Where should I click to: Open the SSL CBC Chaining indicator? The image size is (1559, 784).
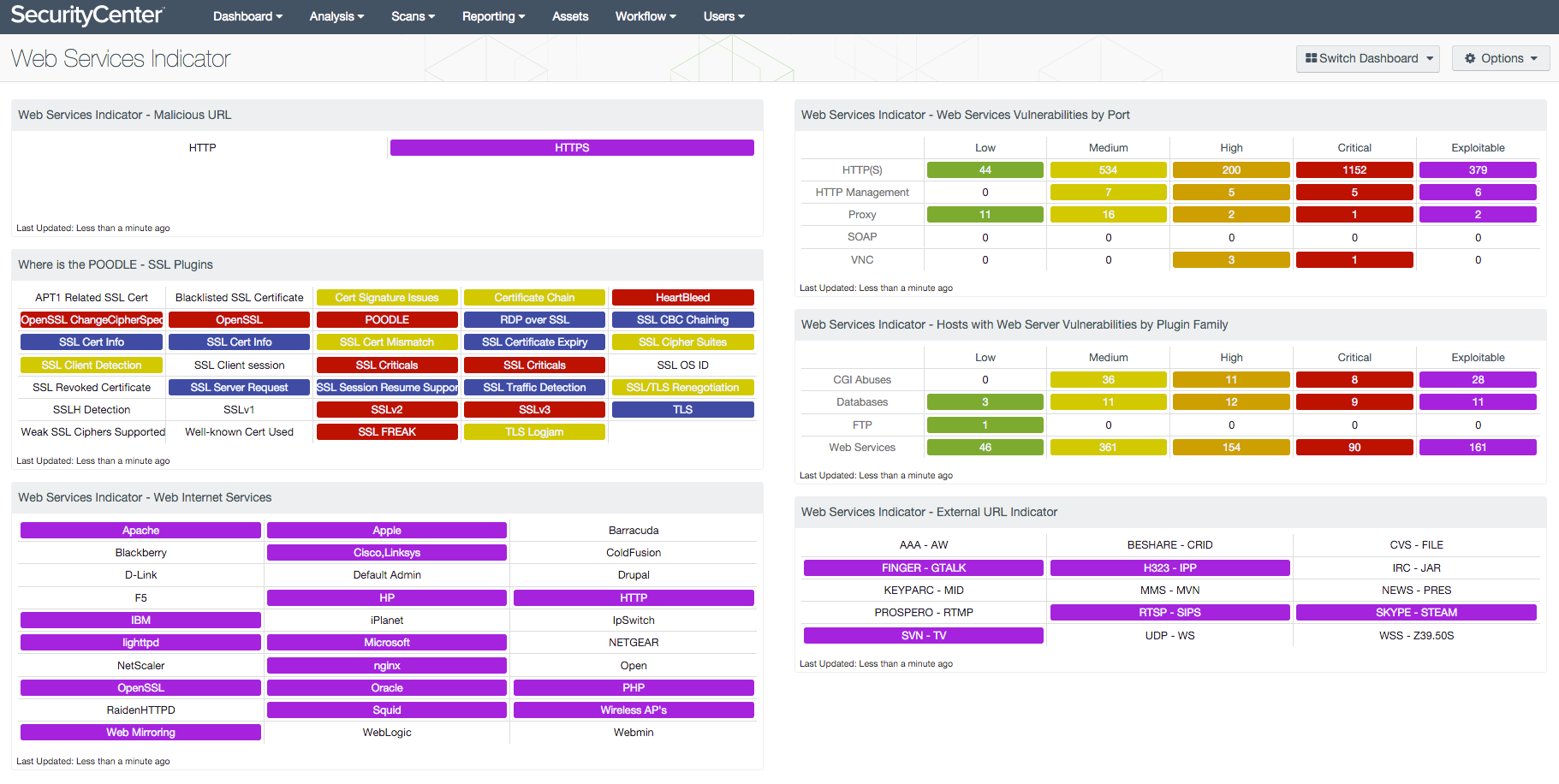coord(682,320)
